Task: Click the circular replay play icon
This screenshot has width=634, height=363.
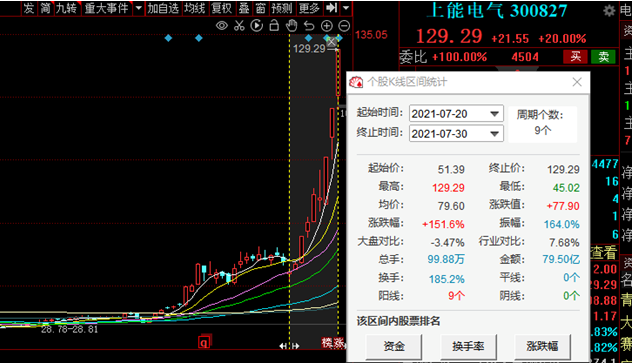Action: tap(256, 26)
